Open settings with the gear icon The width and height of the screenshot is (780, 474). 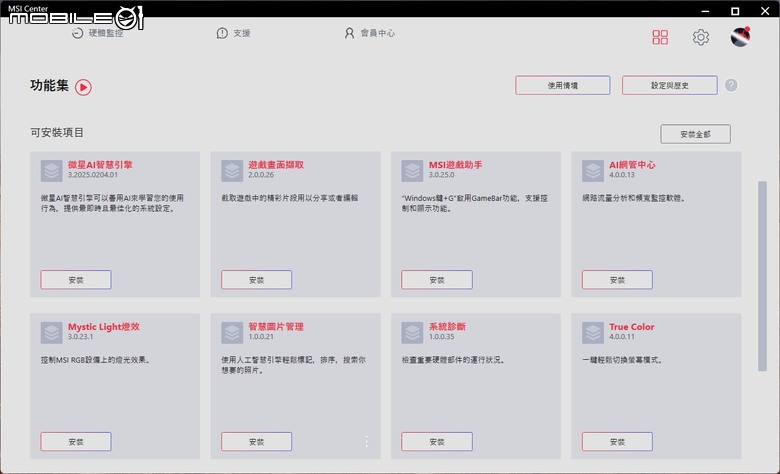coord(701,37)
